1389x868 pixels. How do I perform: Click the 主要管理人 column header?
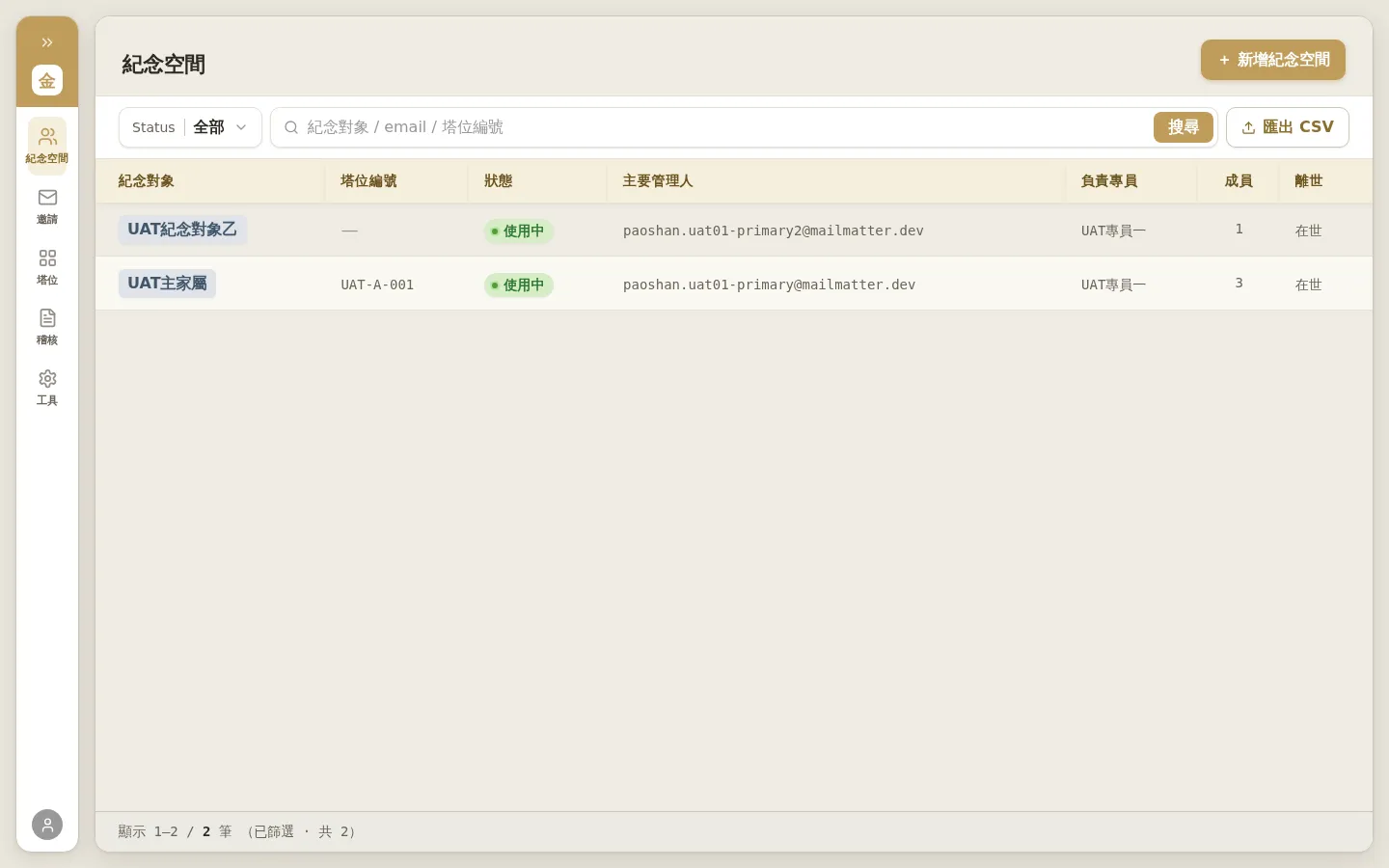tap(658, 181)
